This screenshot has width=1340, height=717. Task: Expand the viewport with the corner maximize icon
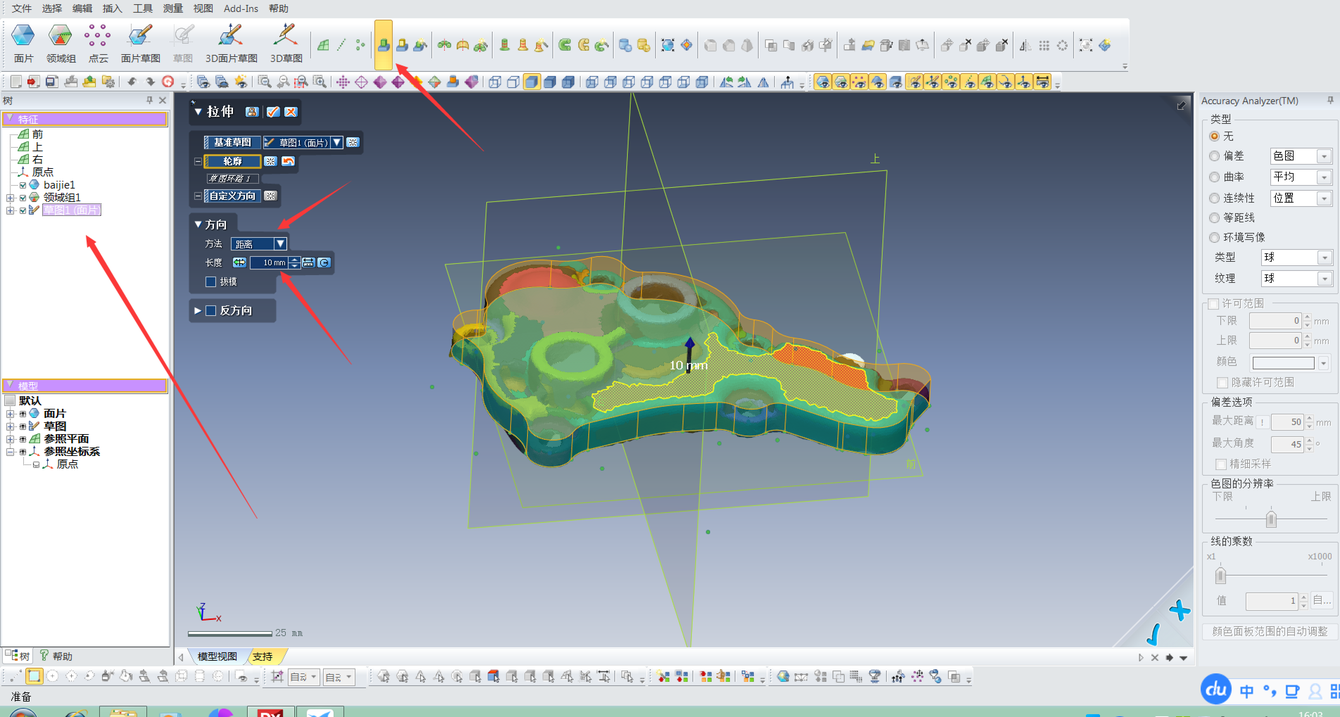tap(1182, 104)
